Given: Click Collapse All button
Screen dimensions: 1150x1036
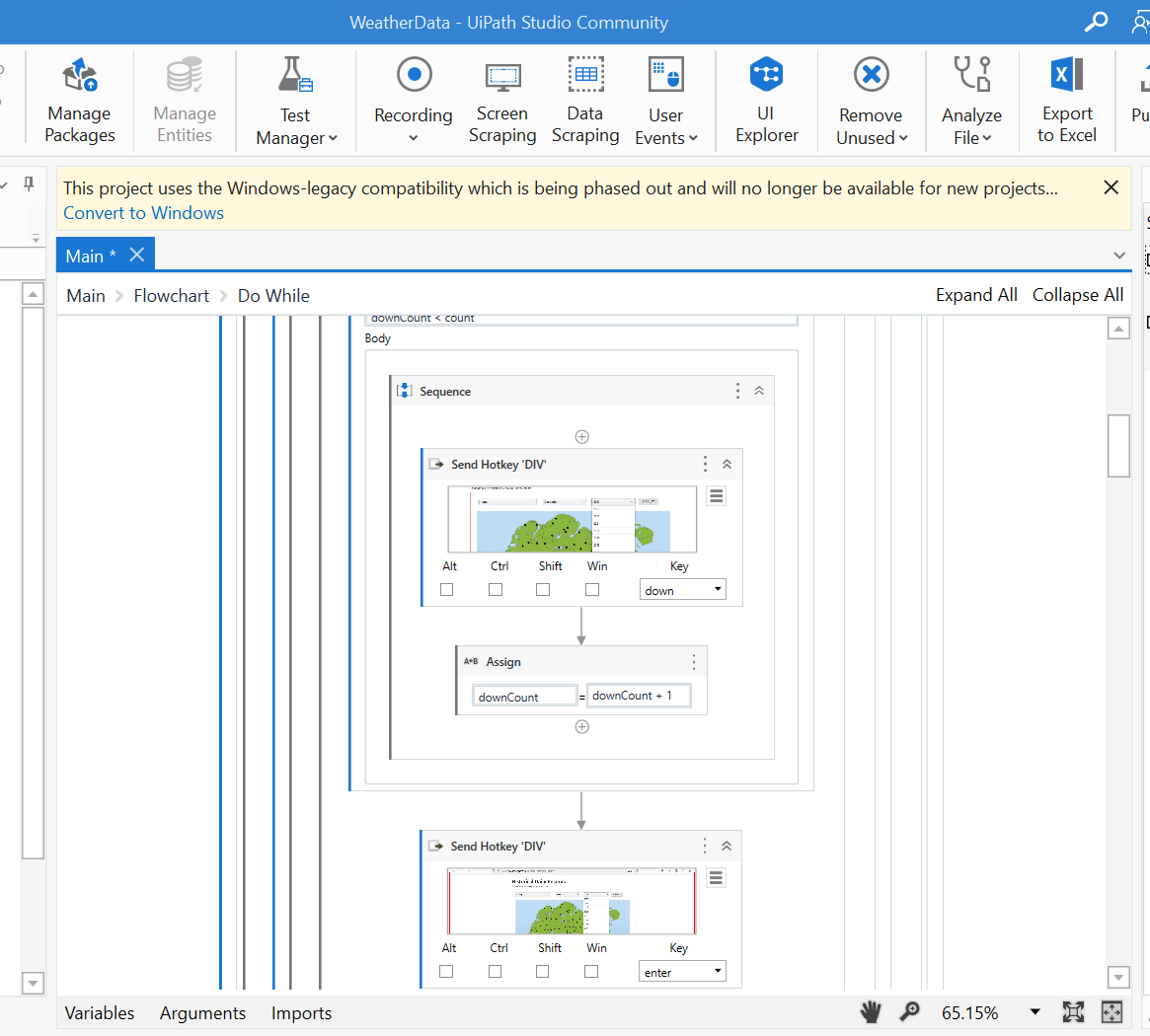Looking at the screenshot, I should 1077,295.
